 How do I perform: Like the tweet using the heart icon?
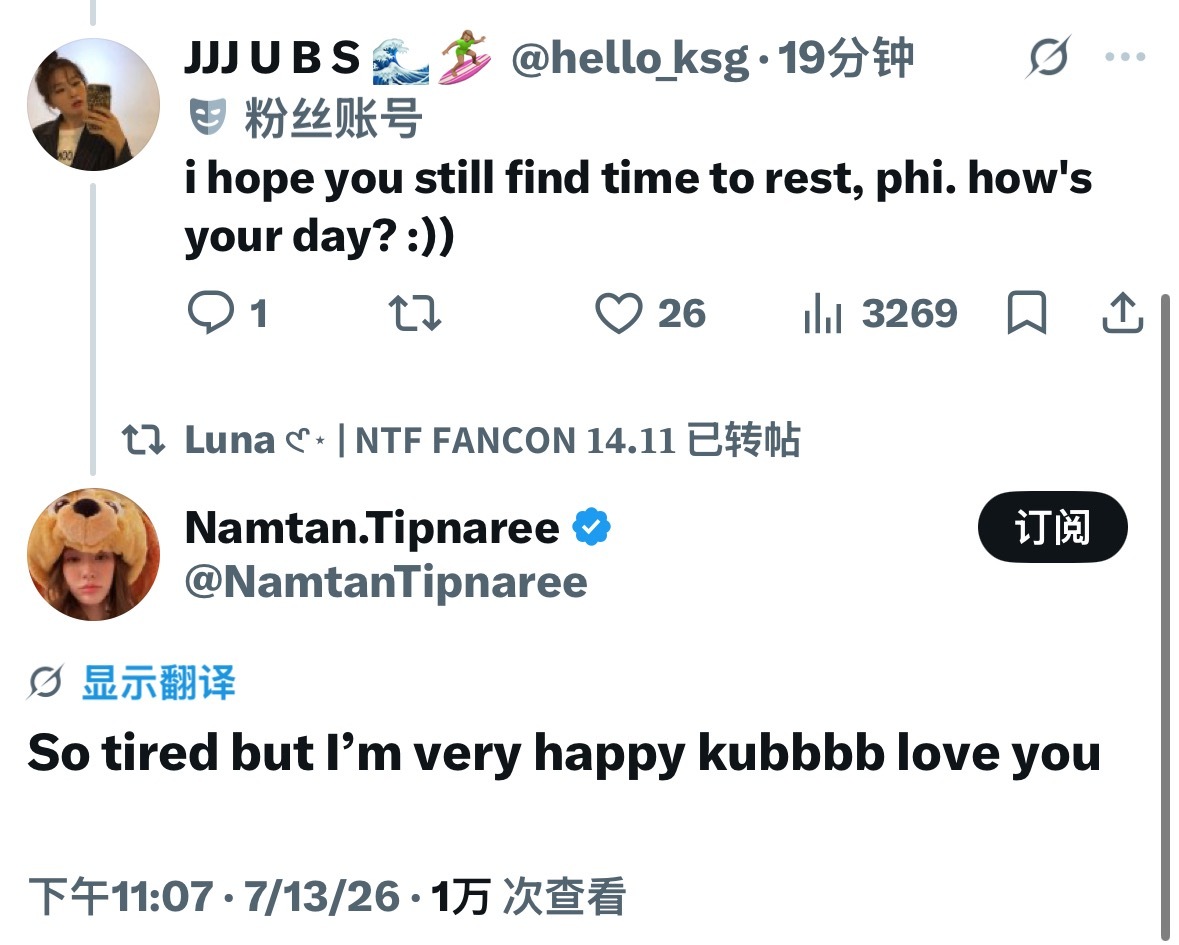click(618, 313)
